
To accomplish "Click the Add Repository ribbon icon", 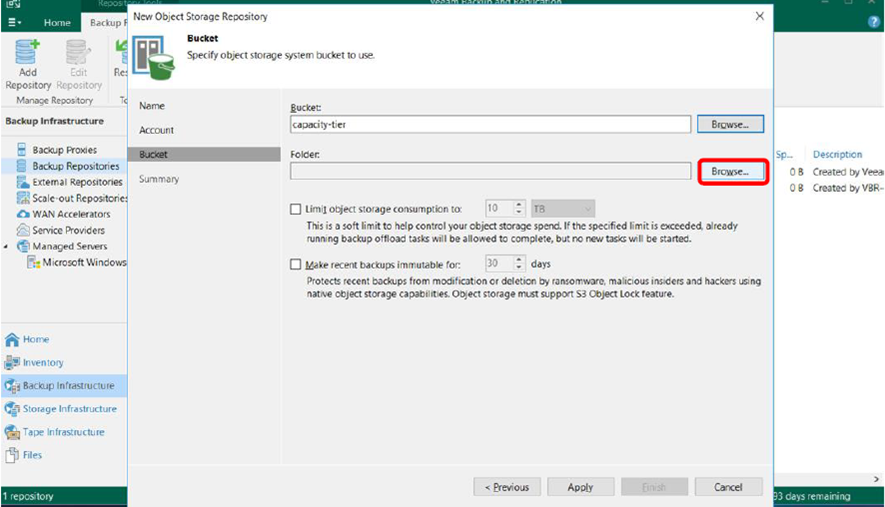I will pos(27,52).
